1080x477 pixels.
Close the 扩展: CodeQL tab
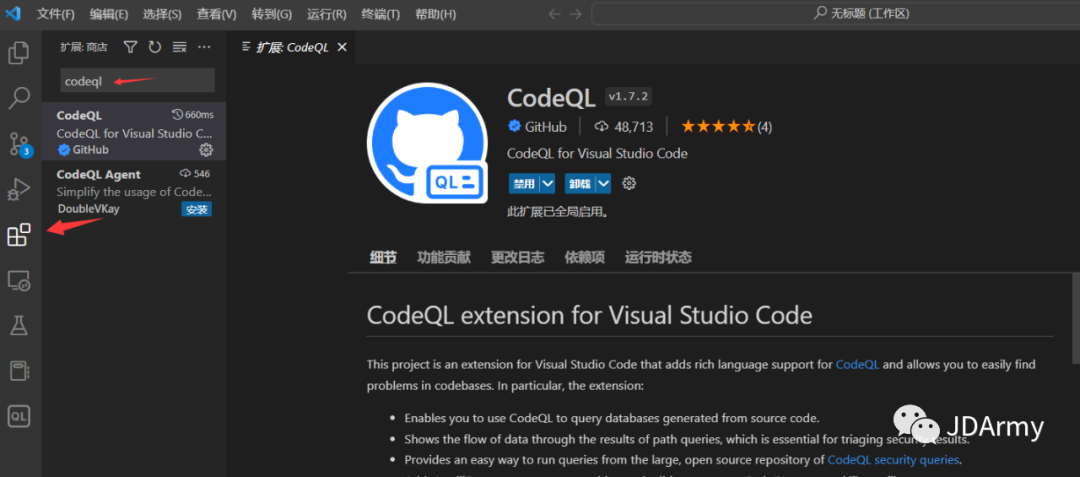pos(342,47)
